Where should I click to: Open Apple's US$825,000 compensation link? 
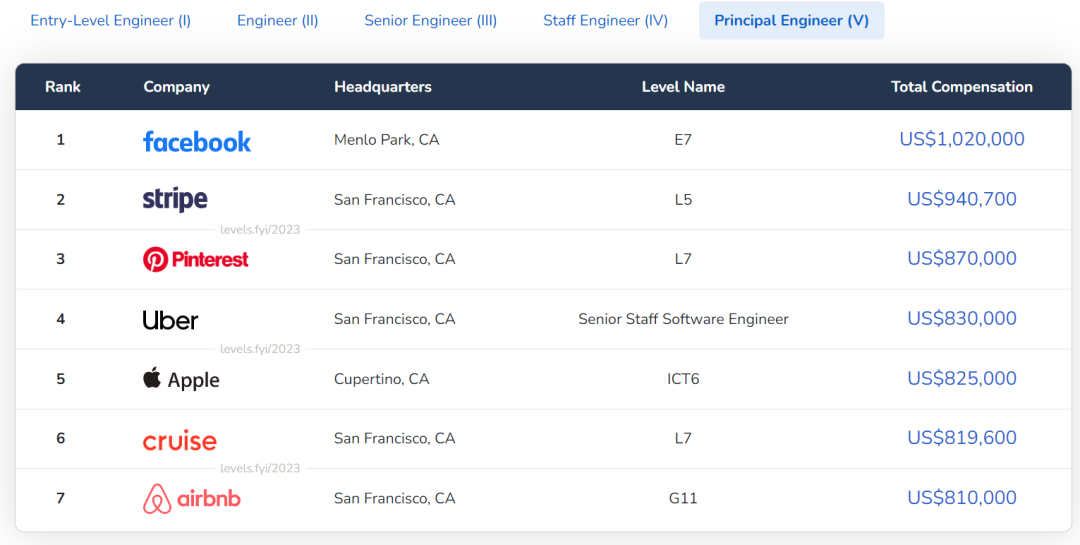(962, 379)
